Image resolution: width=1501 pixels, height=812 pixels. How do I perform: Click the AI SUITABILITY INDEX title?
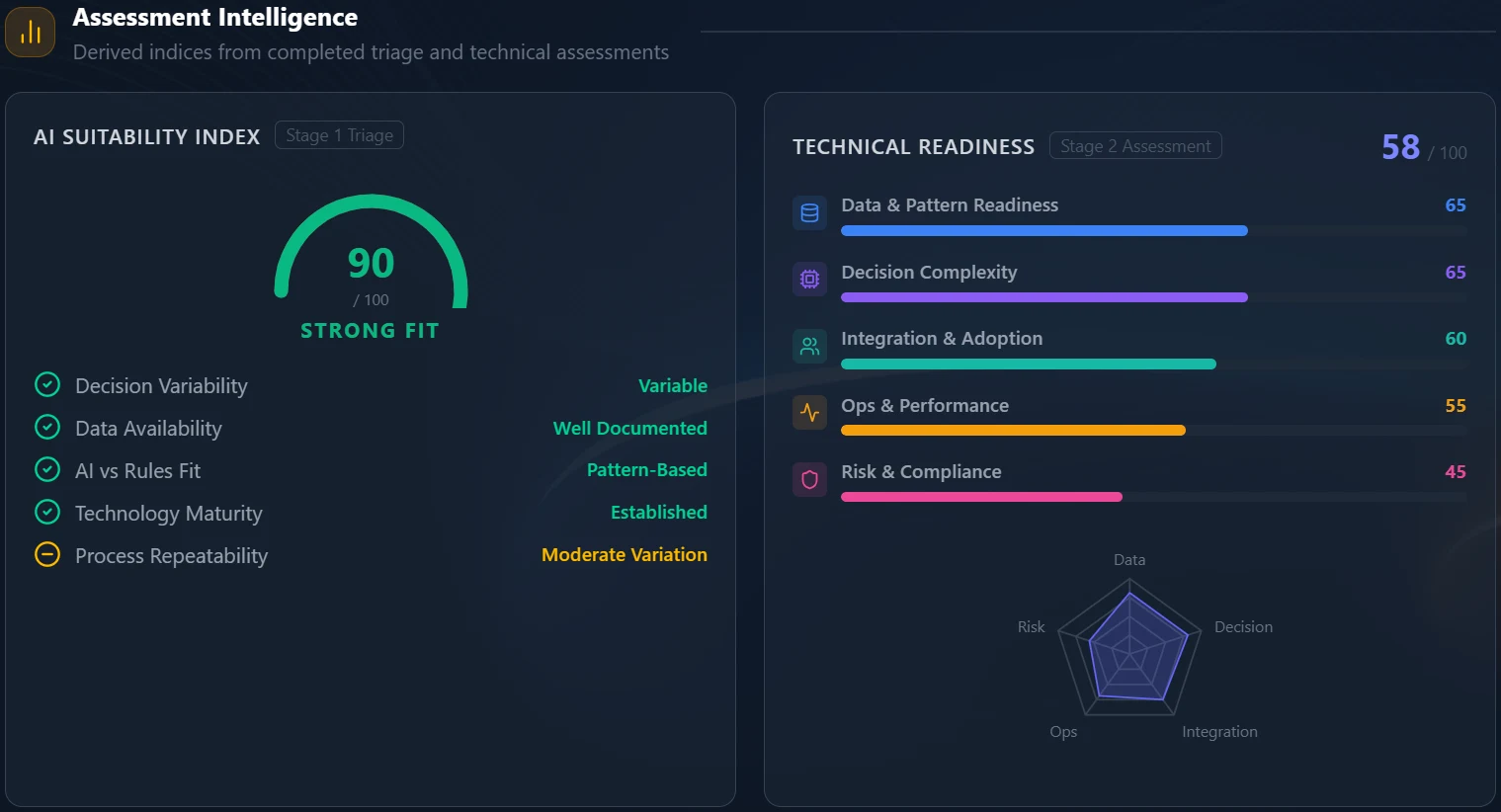click(x=147, y=136)
